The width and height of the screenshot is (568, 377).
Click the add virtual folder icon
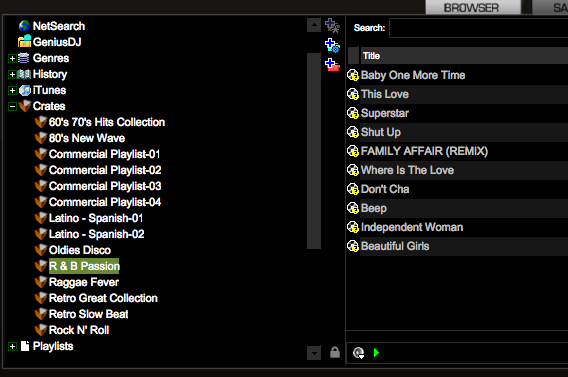[x=332, y=64]
